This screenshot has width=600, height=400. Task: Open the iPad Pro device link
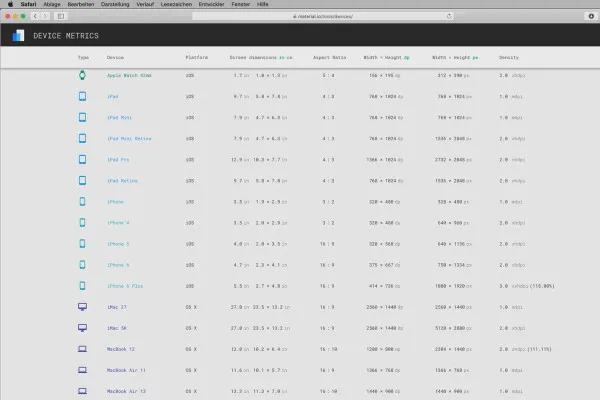(x=118, y=160)
